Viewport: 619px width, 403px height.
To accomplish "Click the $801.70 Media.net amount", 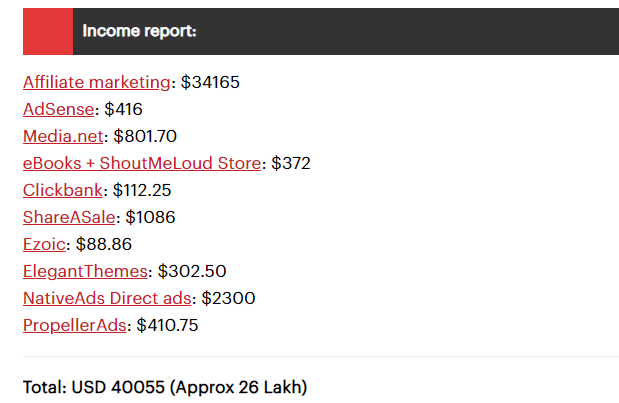I will [x=145, y=136].
